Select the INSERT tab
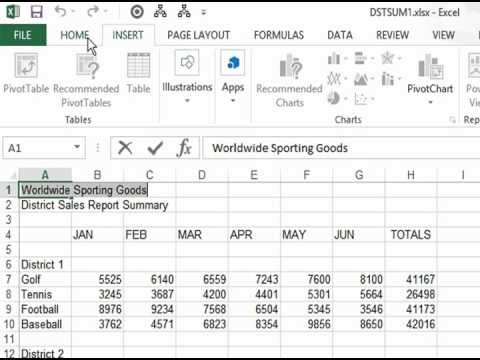The width and height of the screenshot is (480, 360). tap(128, 35)
